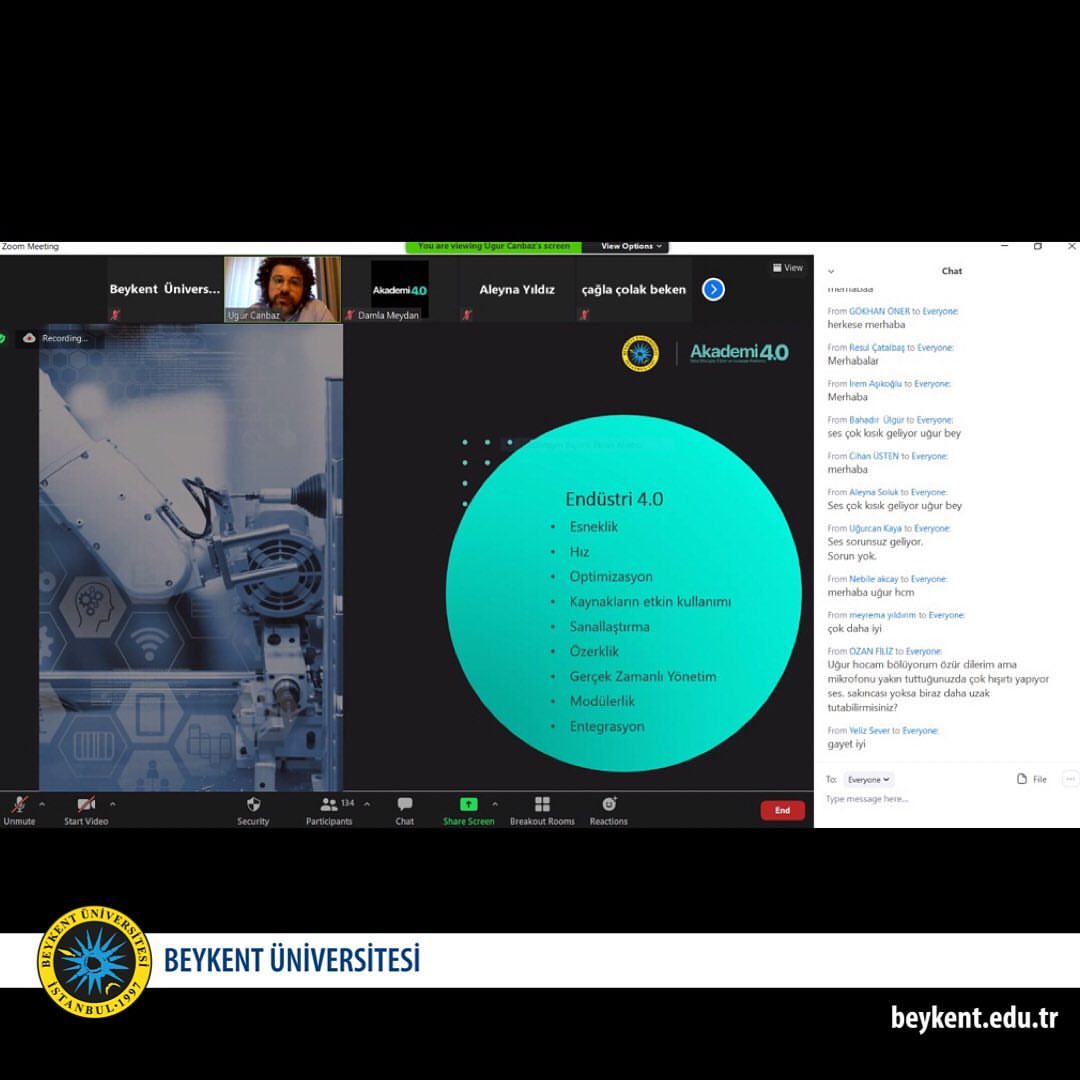Screen dimensions: 1080x1080
Task: Select the Aleyna Yıldız participant tile
Action: coord(517,289)
